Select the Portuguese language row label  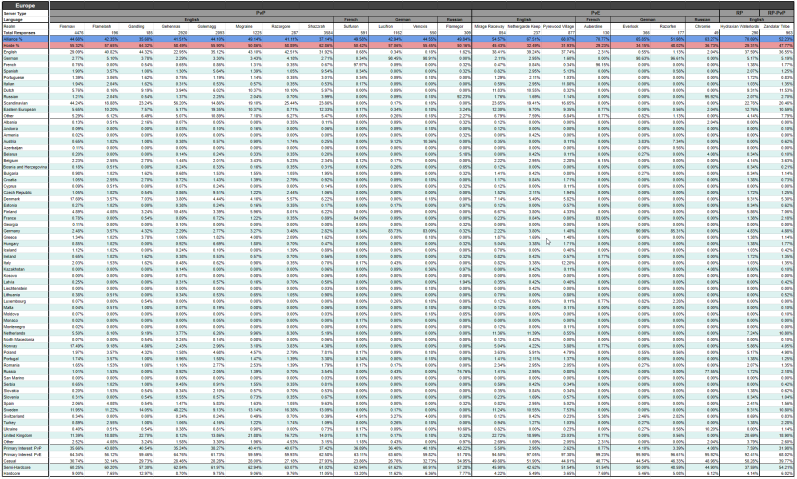(x=13, y=77)
